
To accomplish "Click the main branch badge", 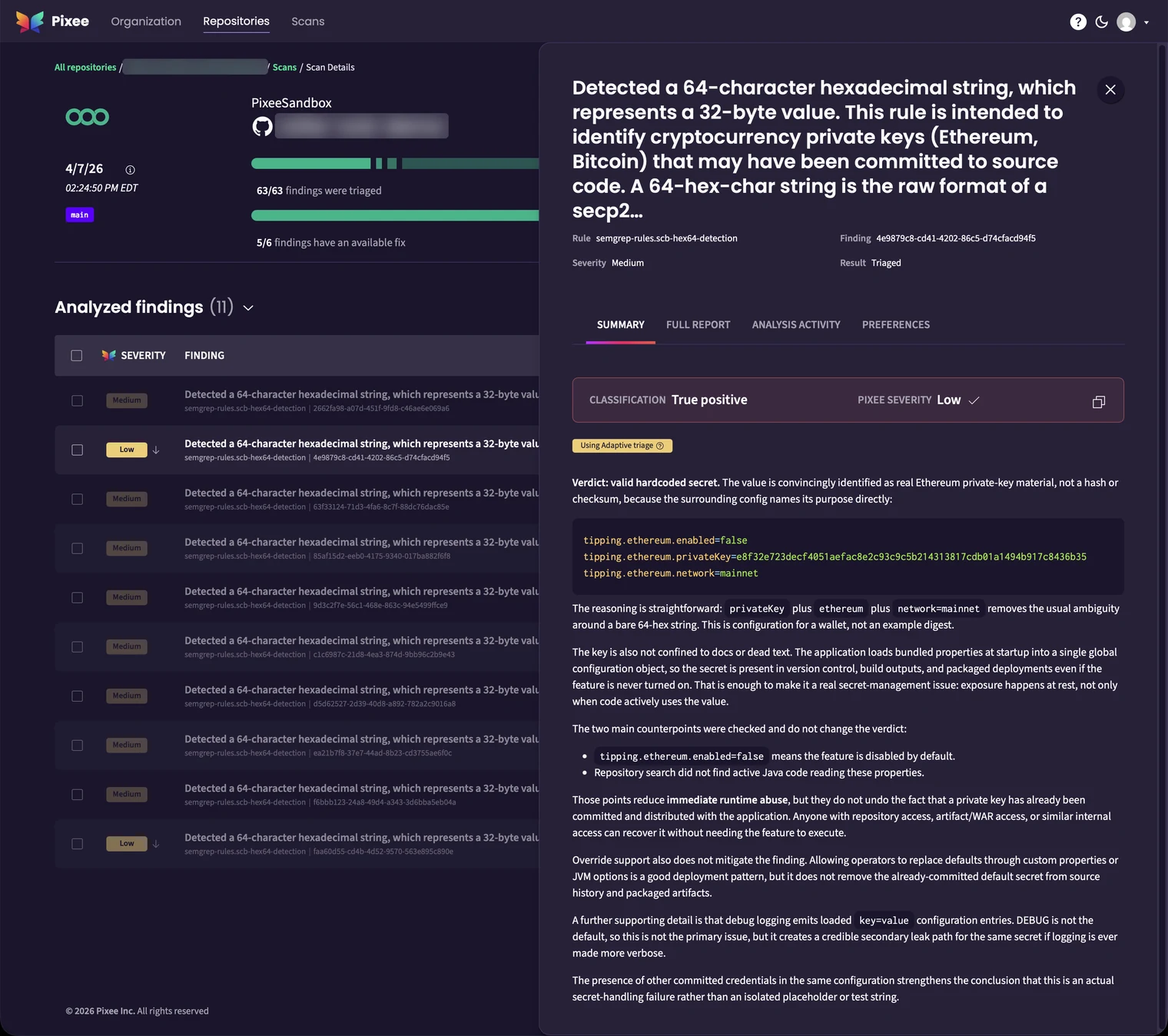I will click(x=80, y=214).
